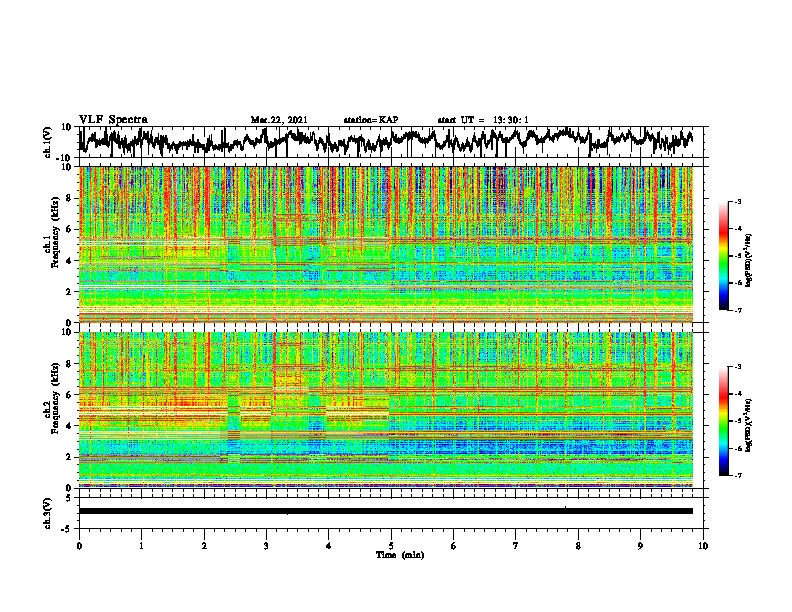Click the "-3" label on ch.1 color bar

point(738,201)
